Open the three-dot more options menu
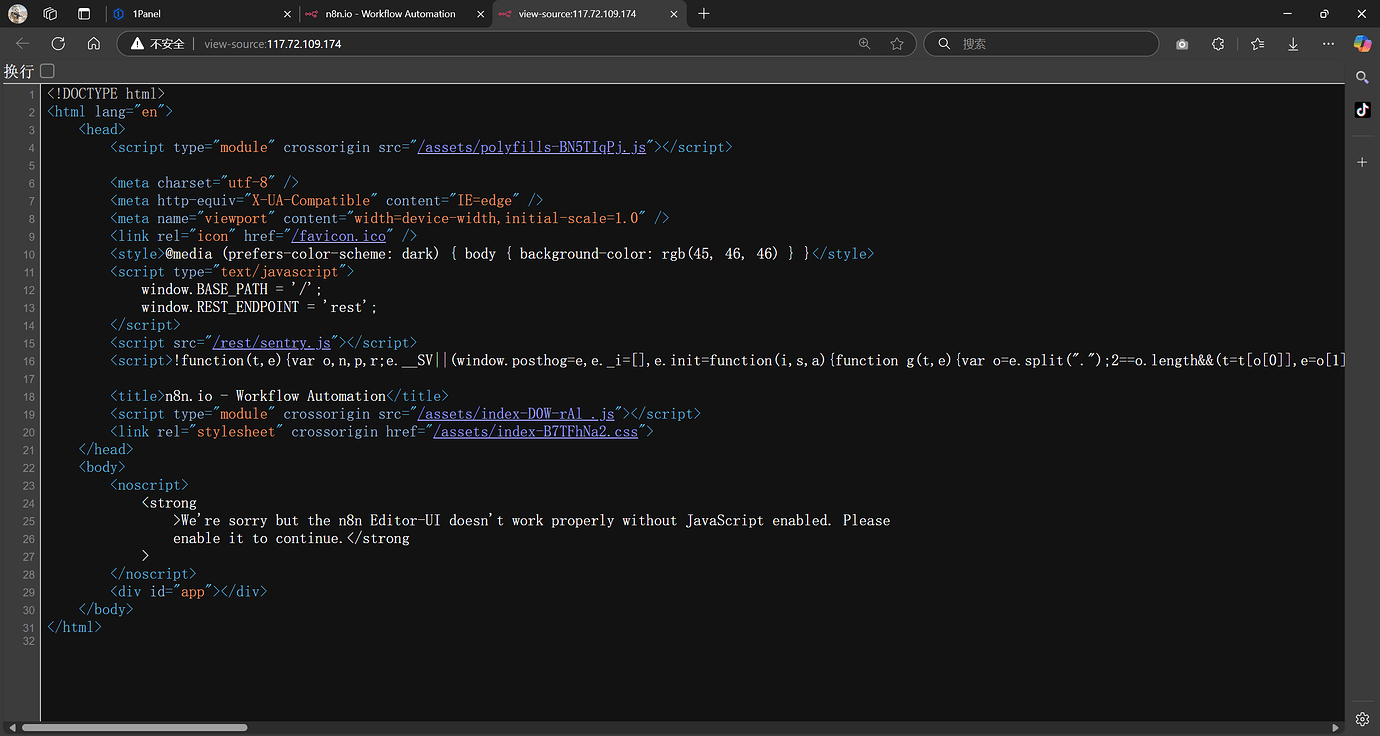The width and height of the screenshot is (1380, 736). pyautogui.click(x=1327, y=43)
